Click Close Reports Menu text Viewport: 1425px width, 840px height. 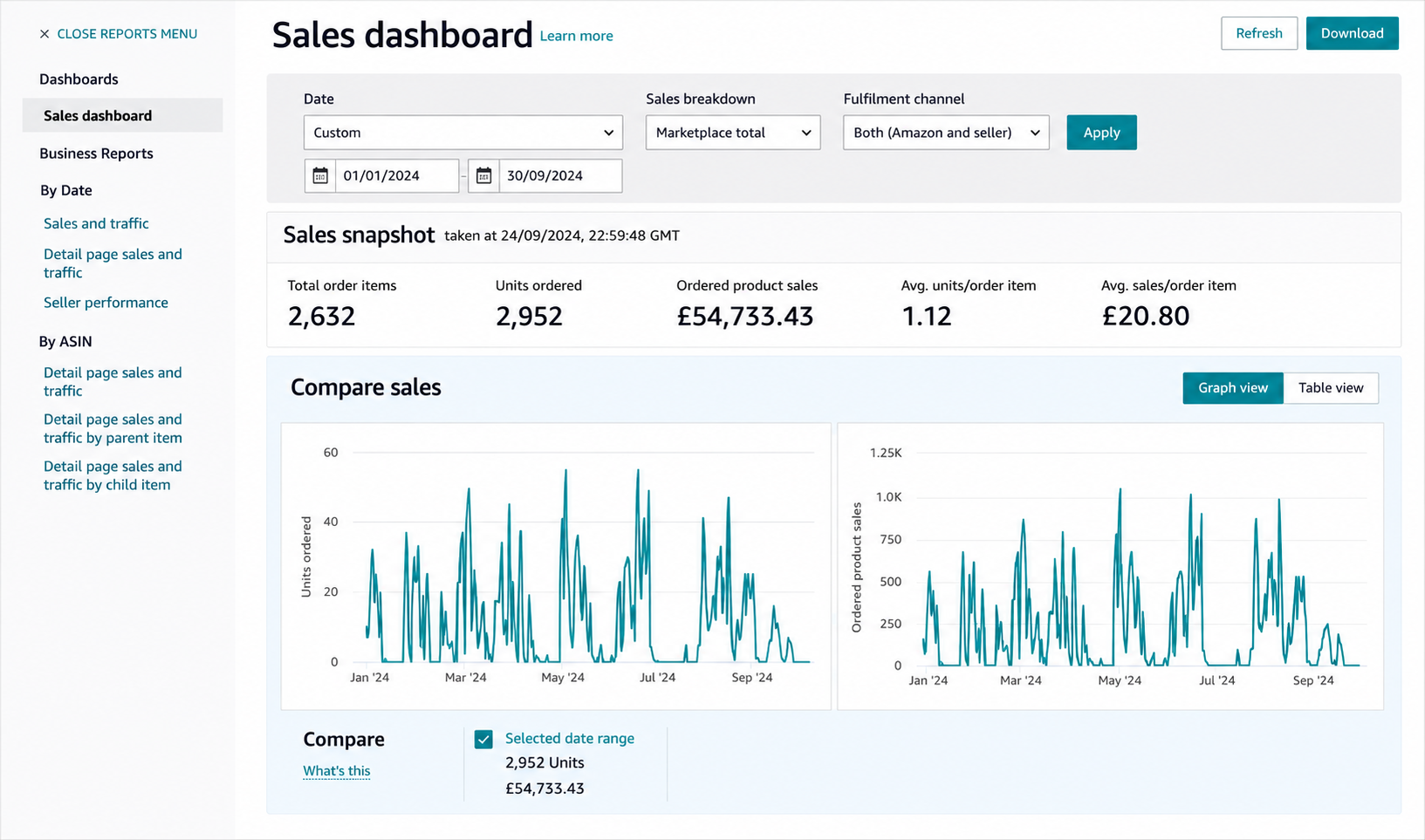(x=127, y=34)
